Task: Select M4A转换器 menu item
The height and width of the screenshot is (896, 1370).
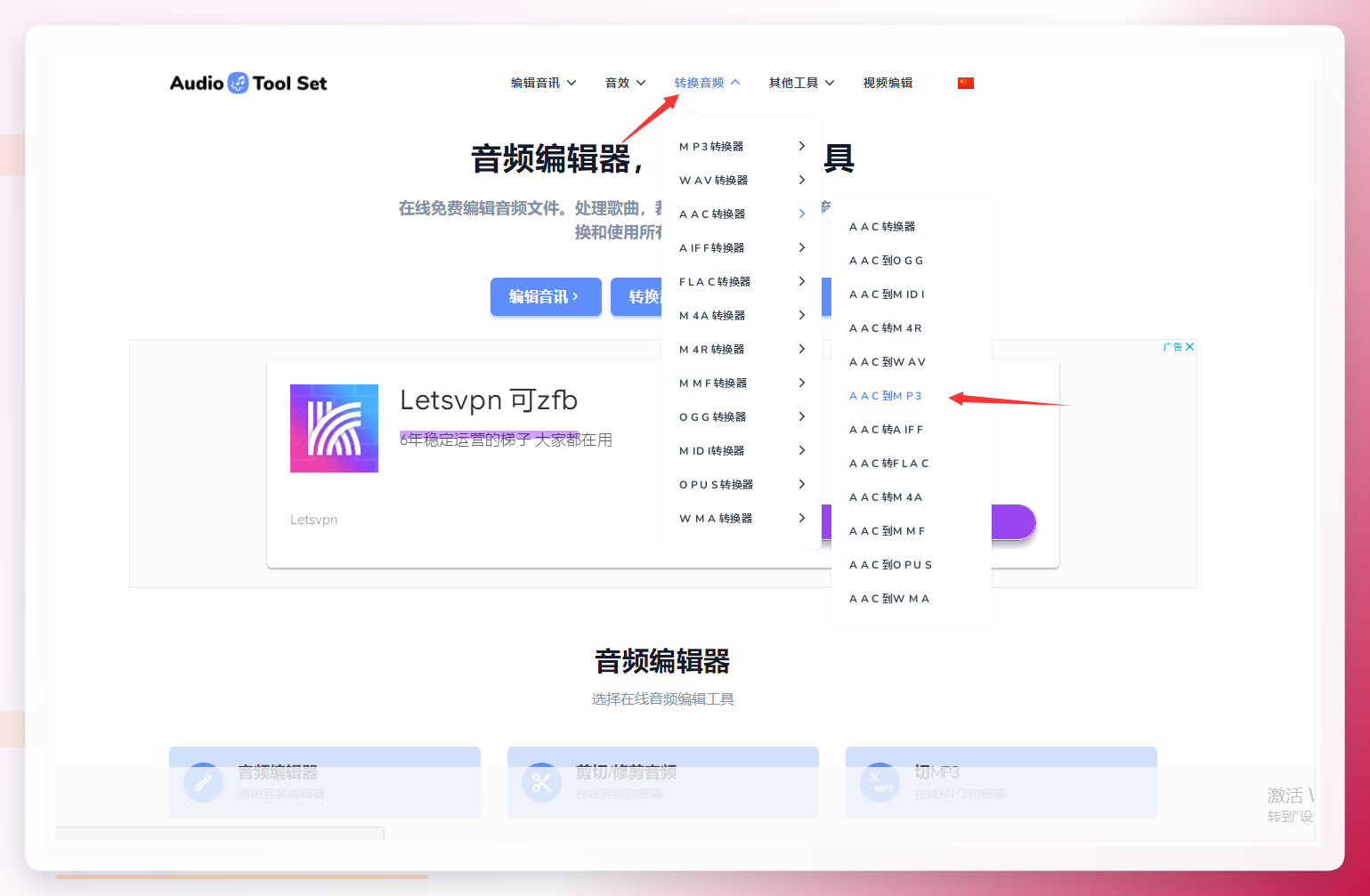Action: pos(712,315)
